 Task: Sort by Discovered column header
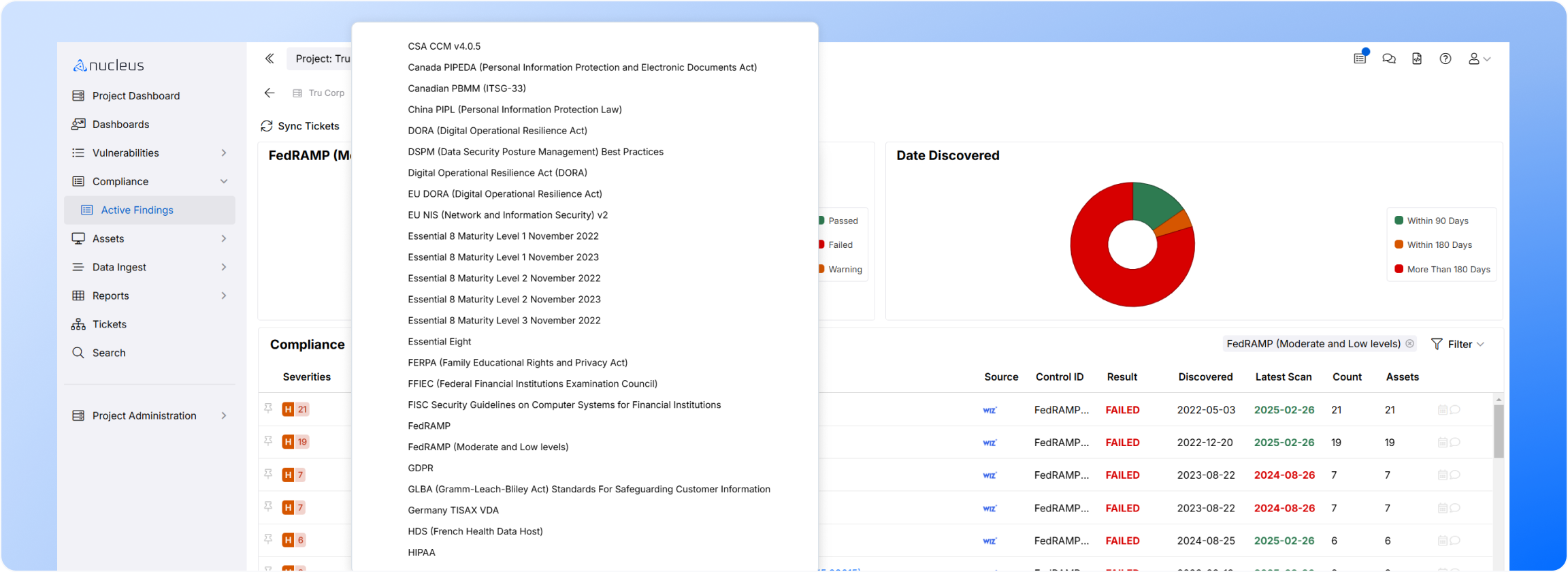pos(1206,377)
